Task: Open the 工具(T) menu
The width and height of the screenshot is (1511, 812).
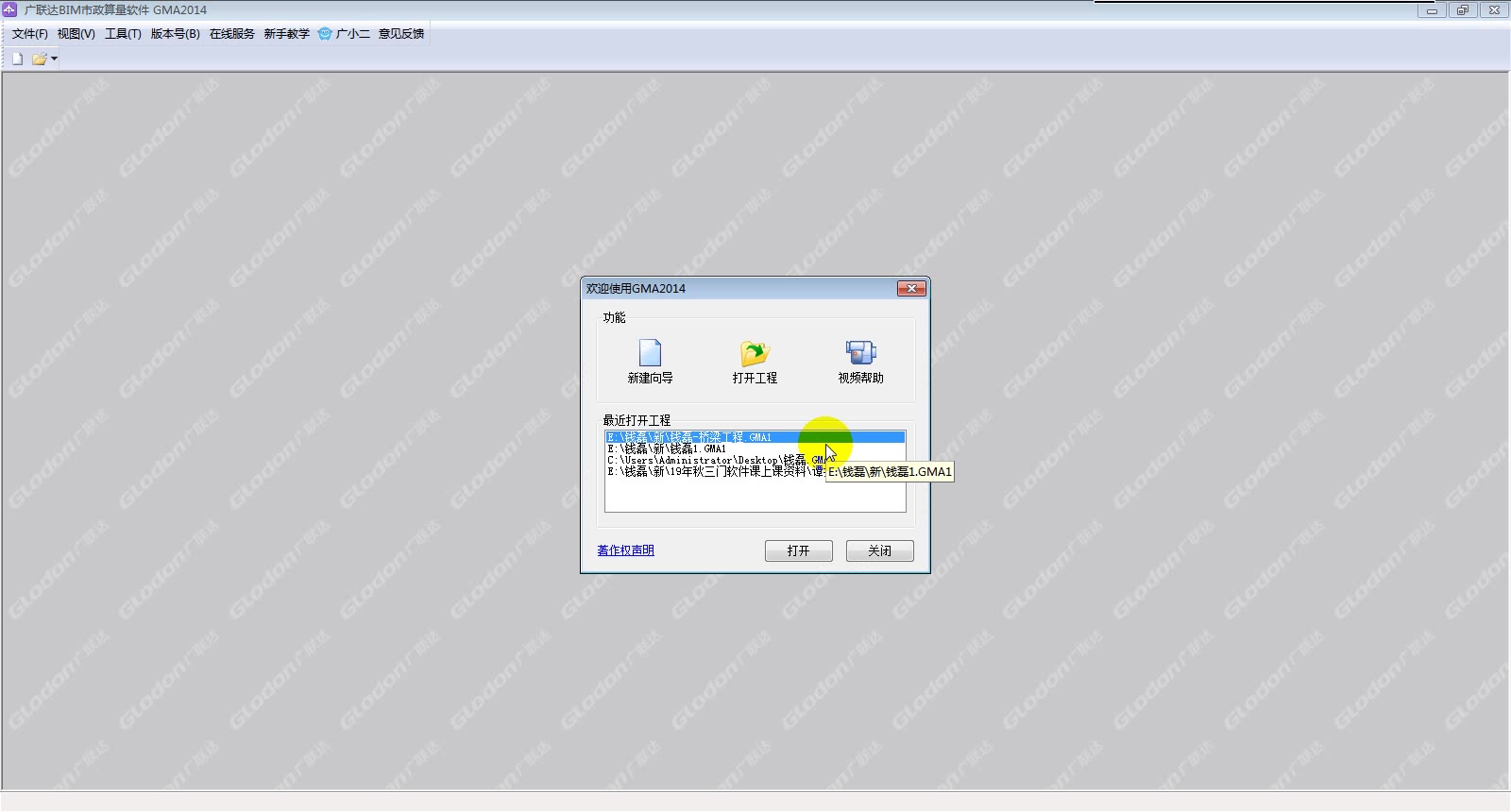Action: pos(123,34)
